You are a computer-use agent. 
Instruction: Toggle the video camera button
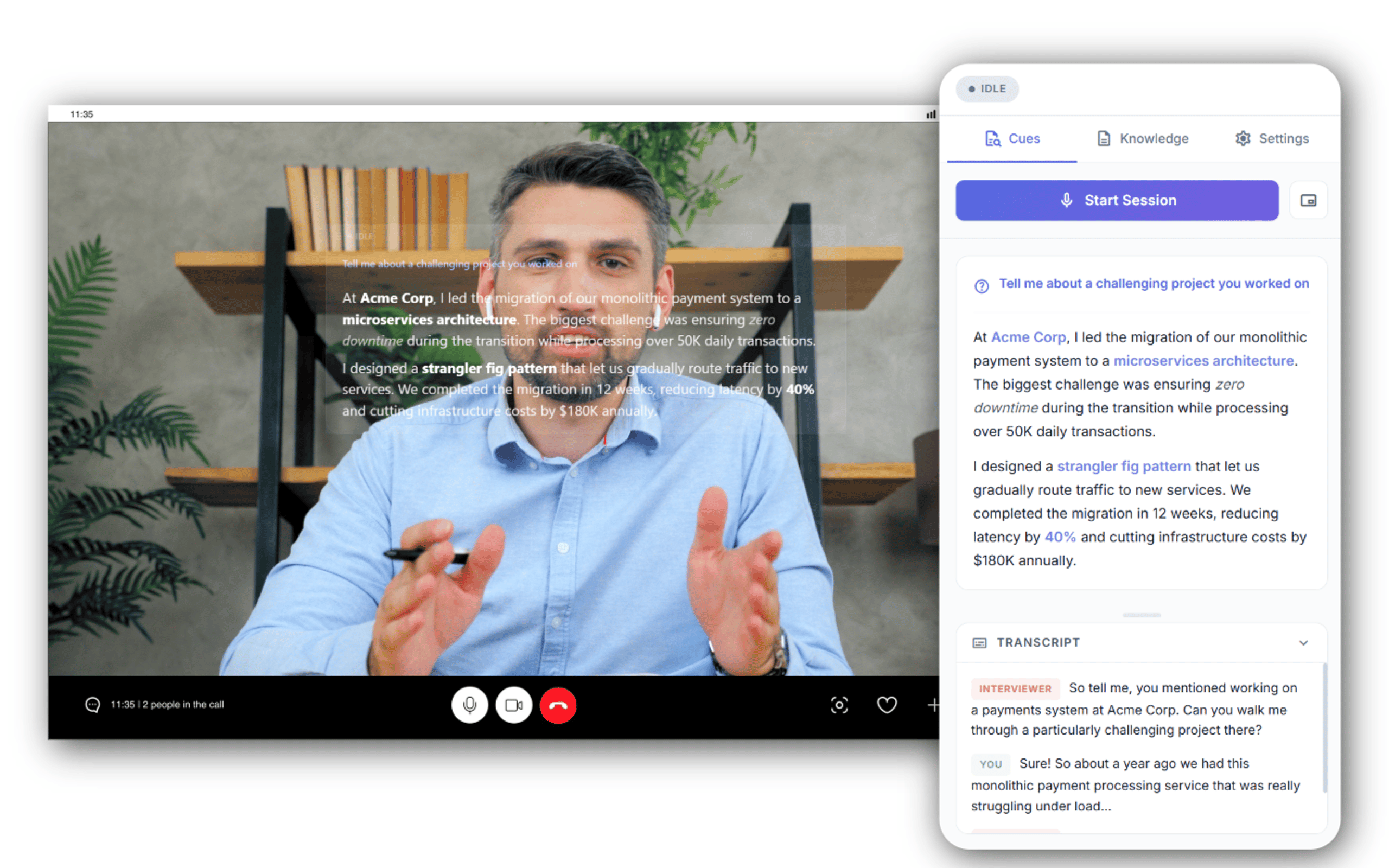(513, 705)
